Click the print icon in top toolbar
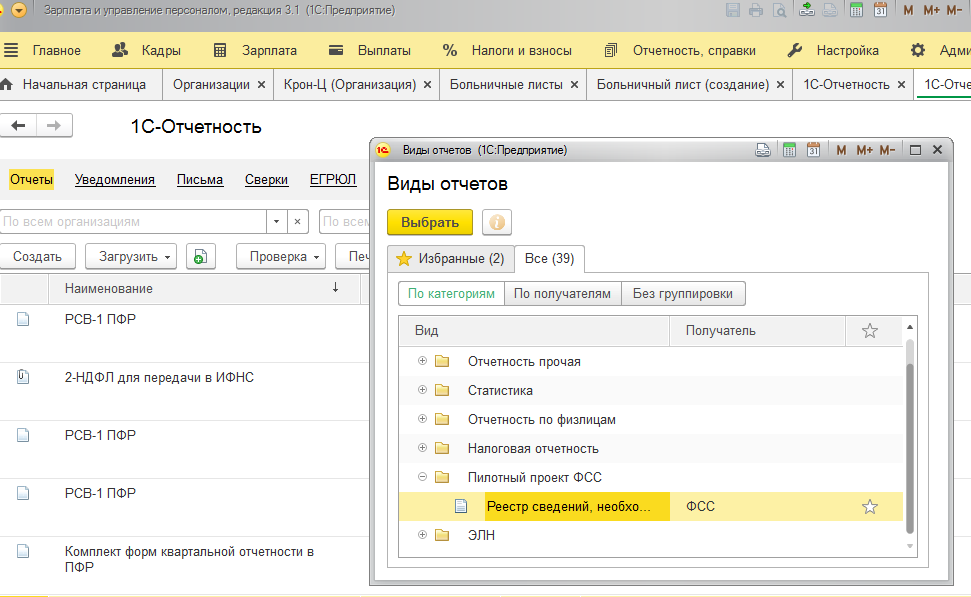 (x=755, y=10)
